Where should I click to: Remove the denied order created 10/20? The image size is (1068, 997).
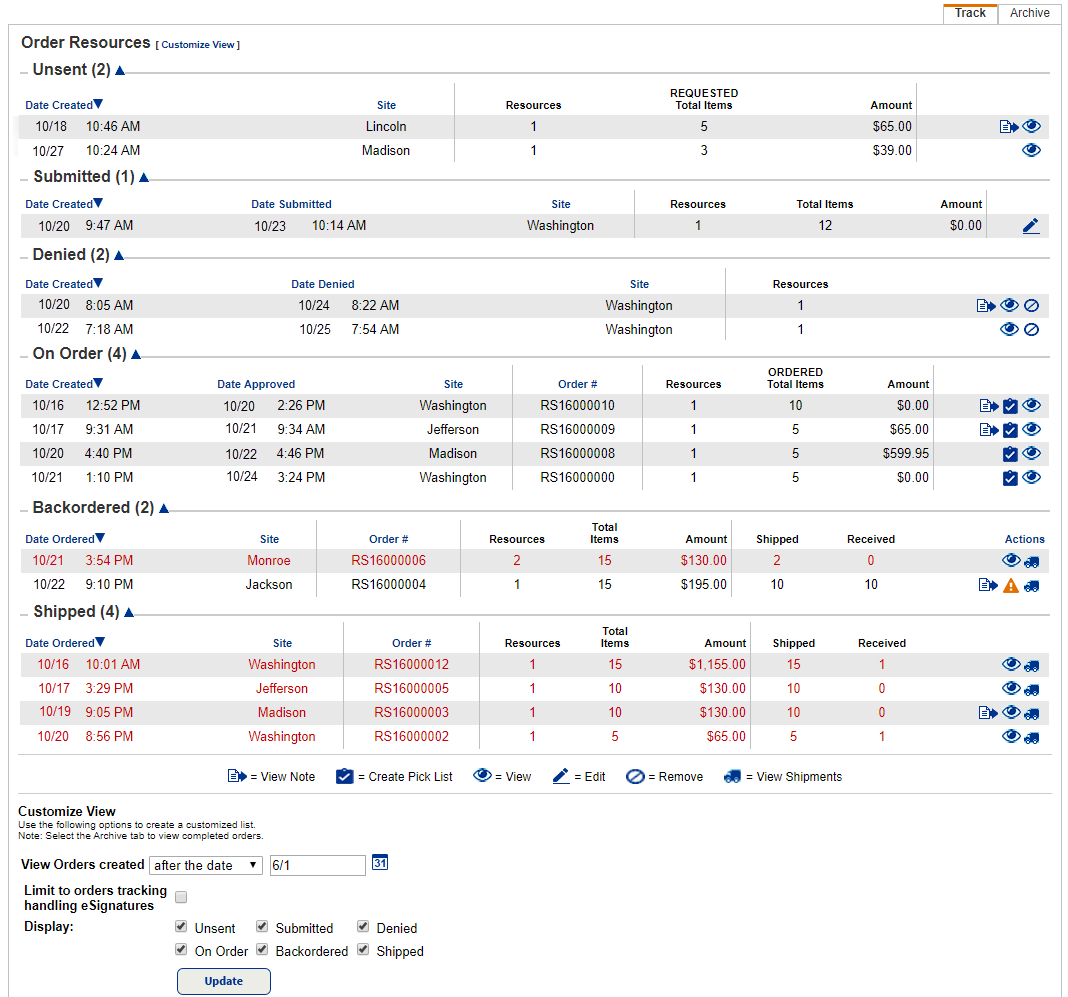click(1032, 304)
